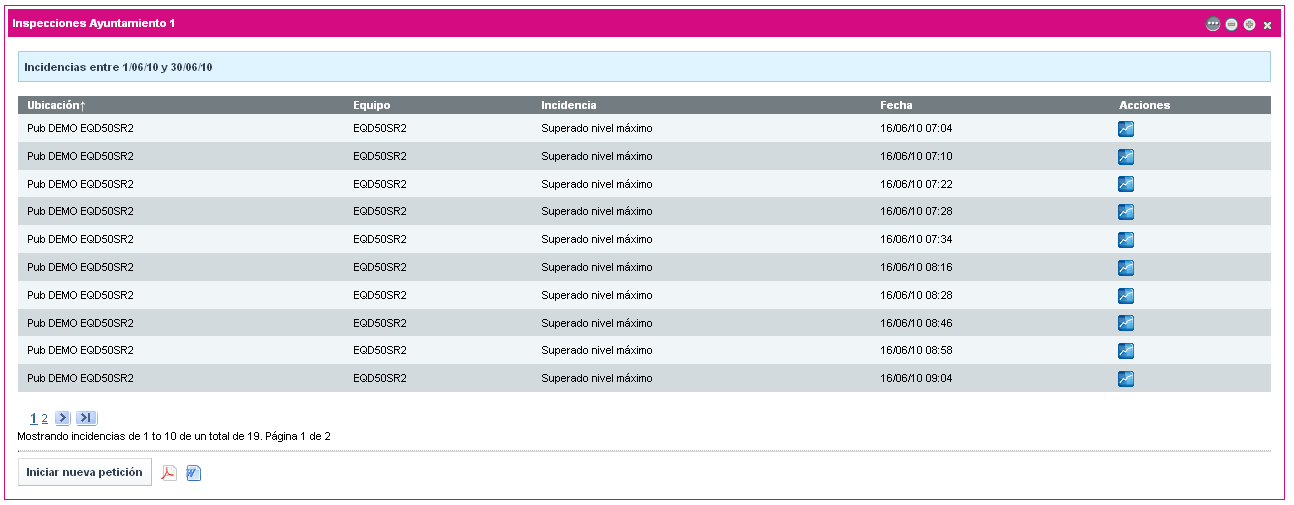View graph for 16/06/10 07:22 incident
The width and height of the screenshot is (1294, 505).
tap(1126, 184)
